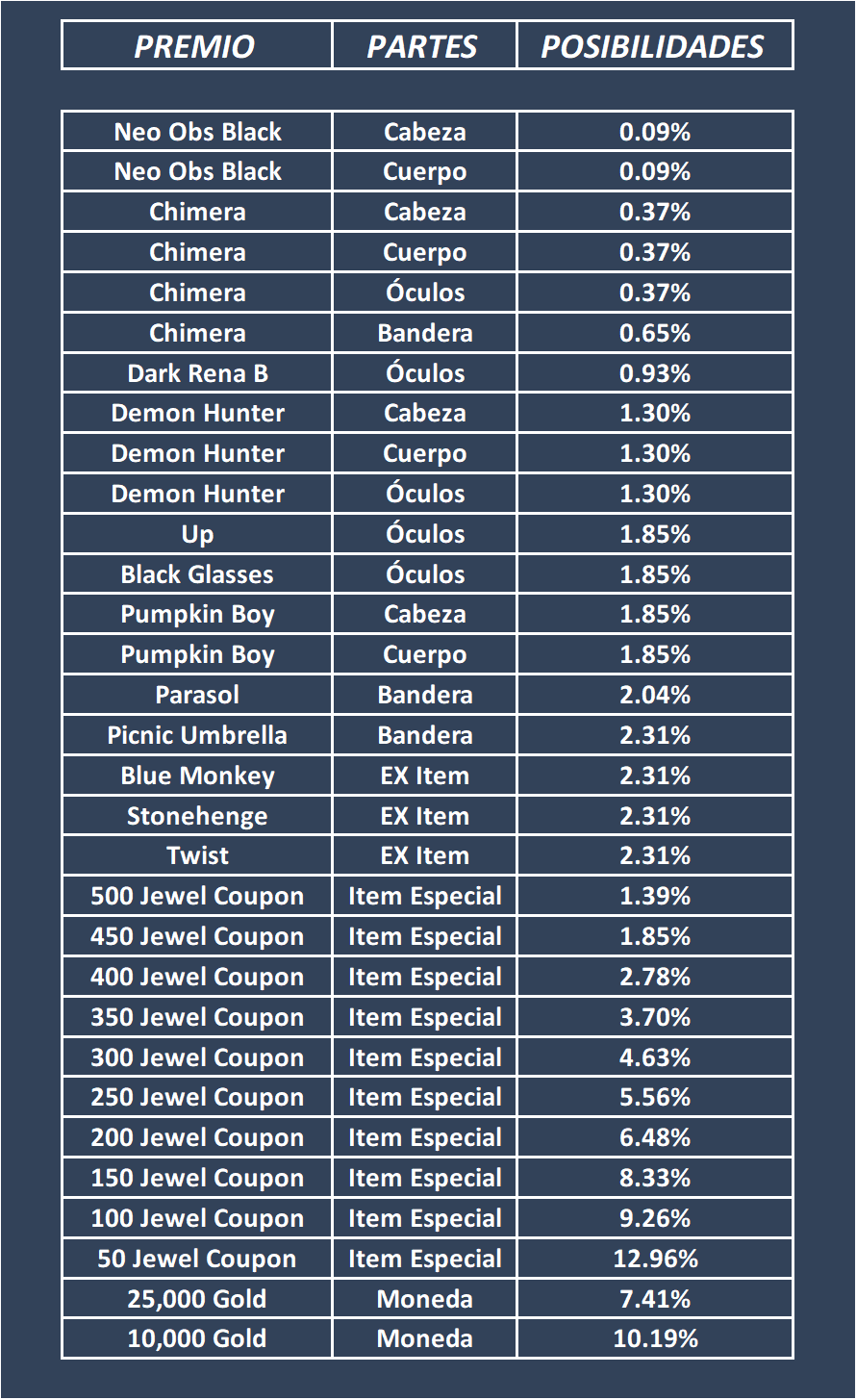The width and height of the screenshot is (856, 1400).
Task: Select the Blue Monkey prize cell
Action: [197, 776]
